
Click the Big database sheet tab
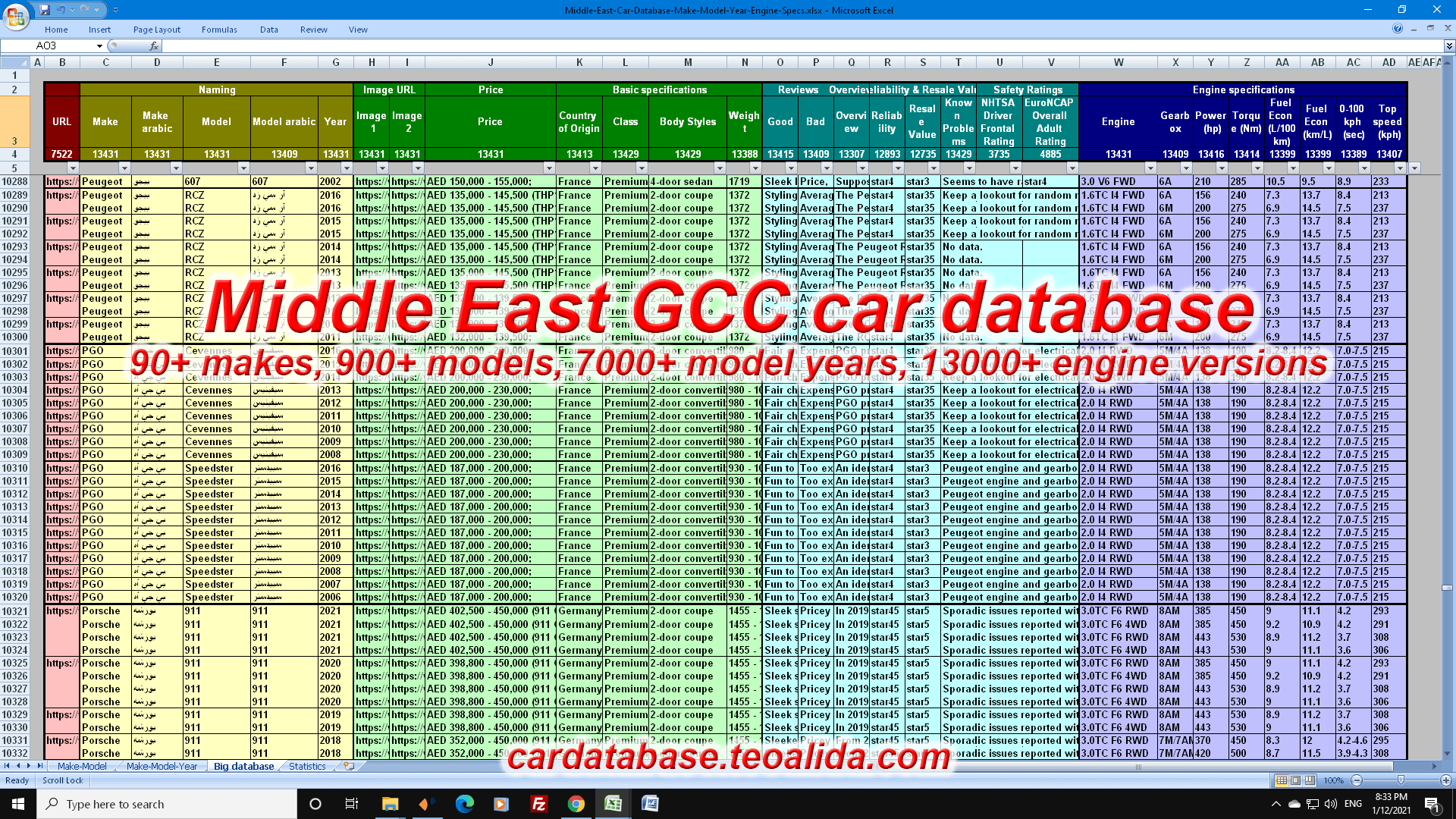(x=243, y=766)
